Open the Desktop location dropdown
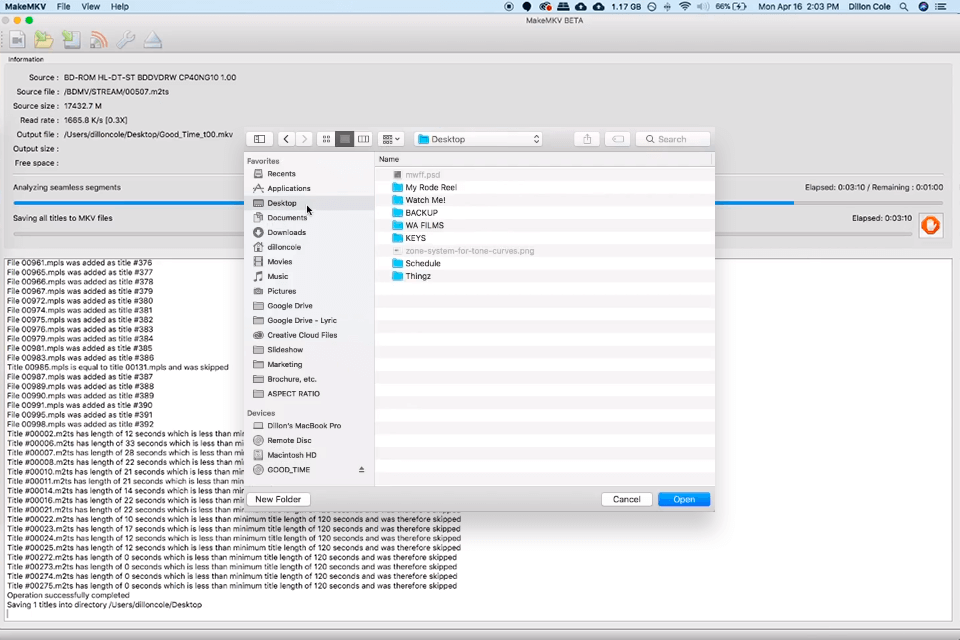This screenshot has width=960, height=640. click(478, 139)
